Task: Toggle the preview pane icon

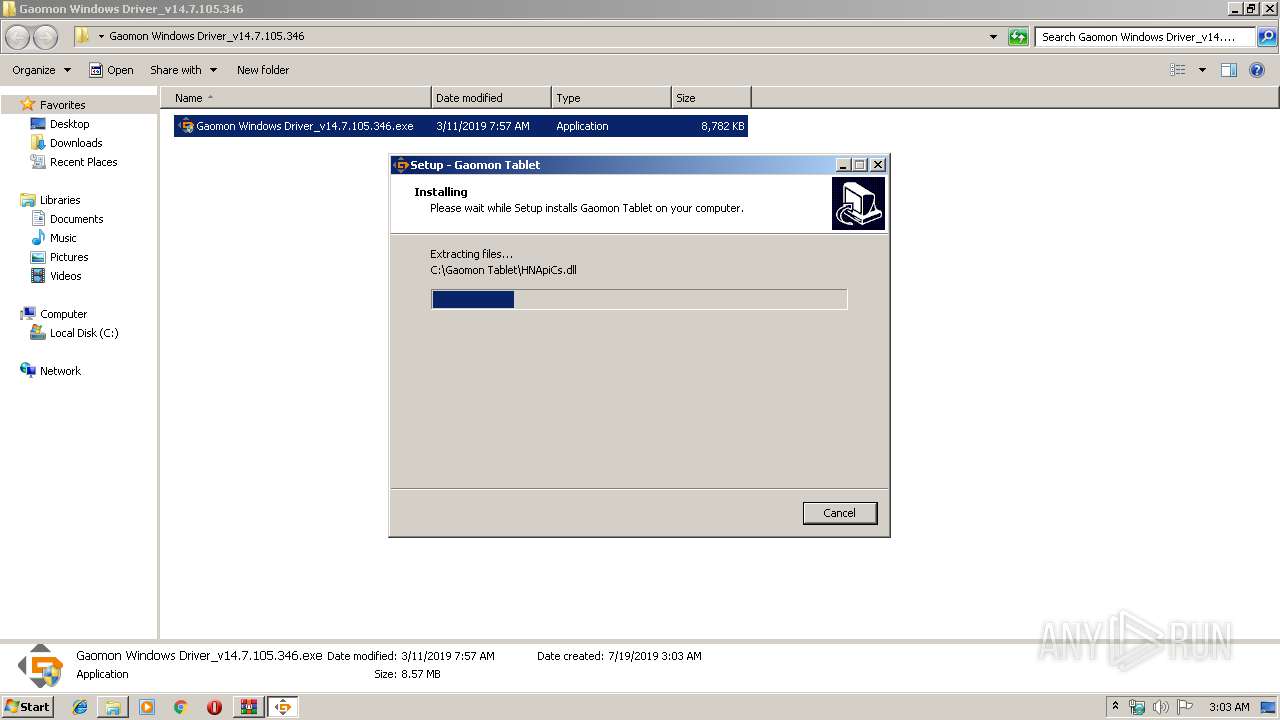Action: (1229, 70)
